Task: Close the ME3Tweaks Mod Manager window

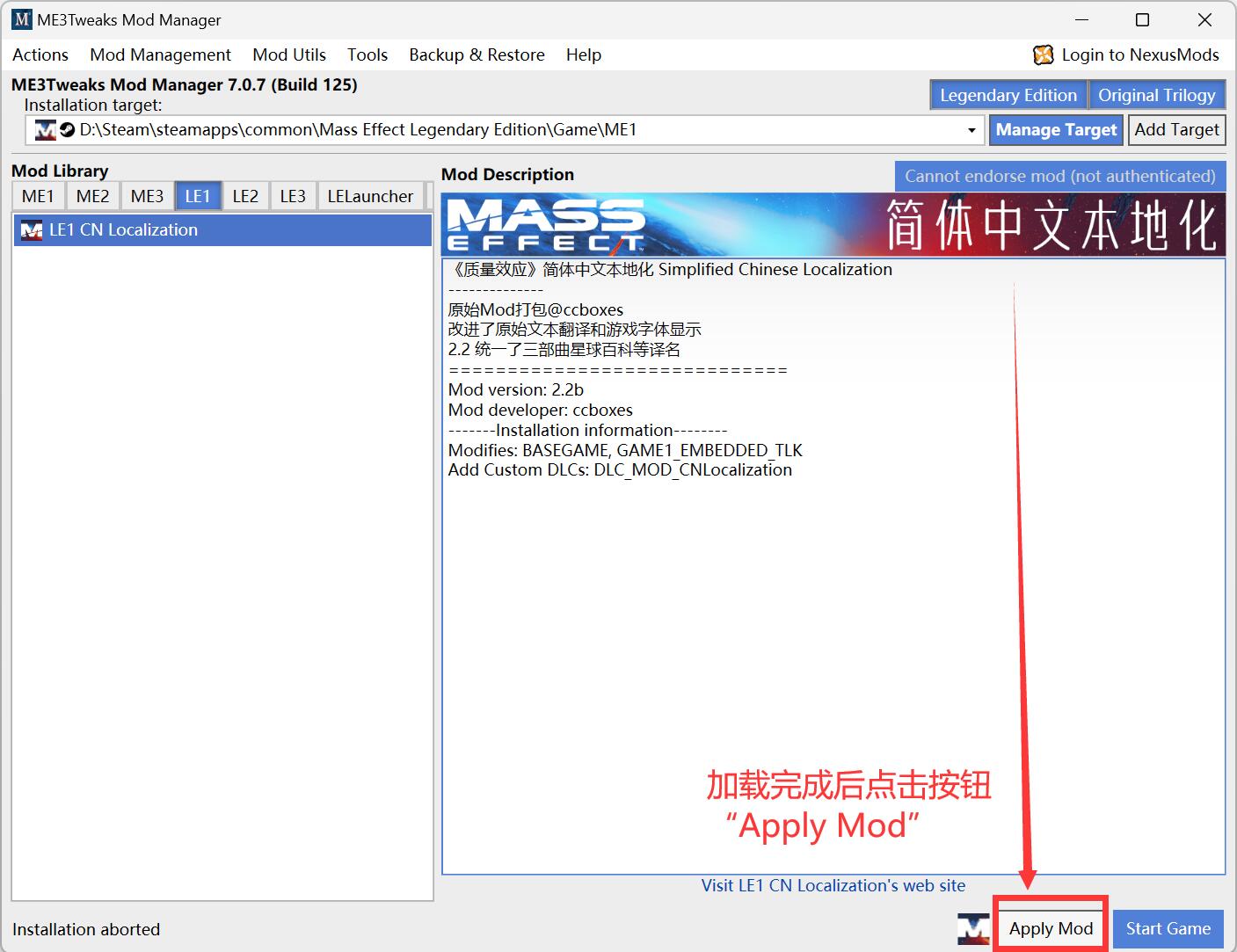Action: coord(1204,19)
